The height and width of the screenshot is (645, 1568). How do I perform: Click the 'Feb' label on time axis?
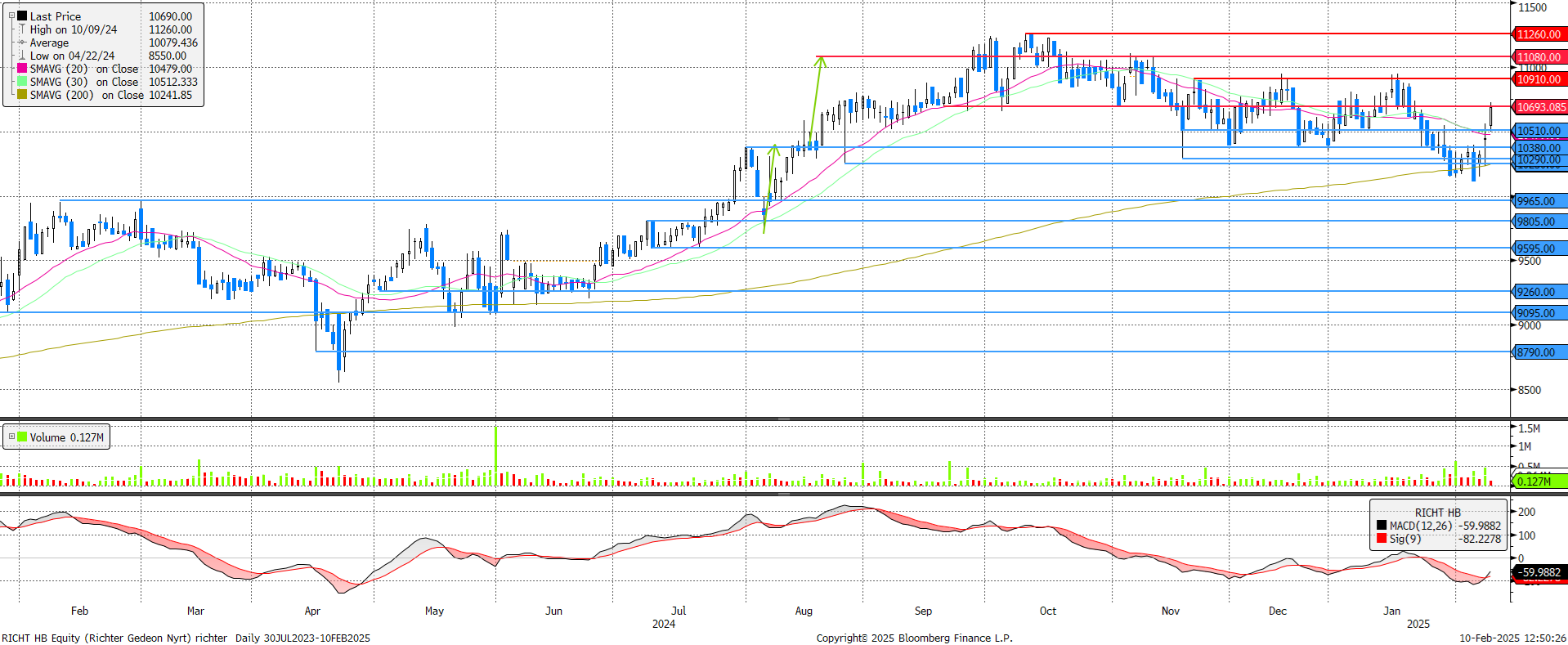pyautogui.click(x=79, y=611)
